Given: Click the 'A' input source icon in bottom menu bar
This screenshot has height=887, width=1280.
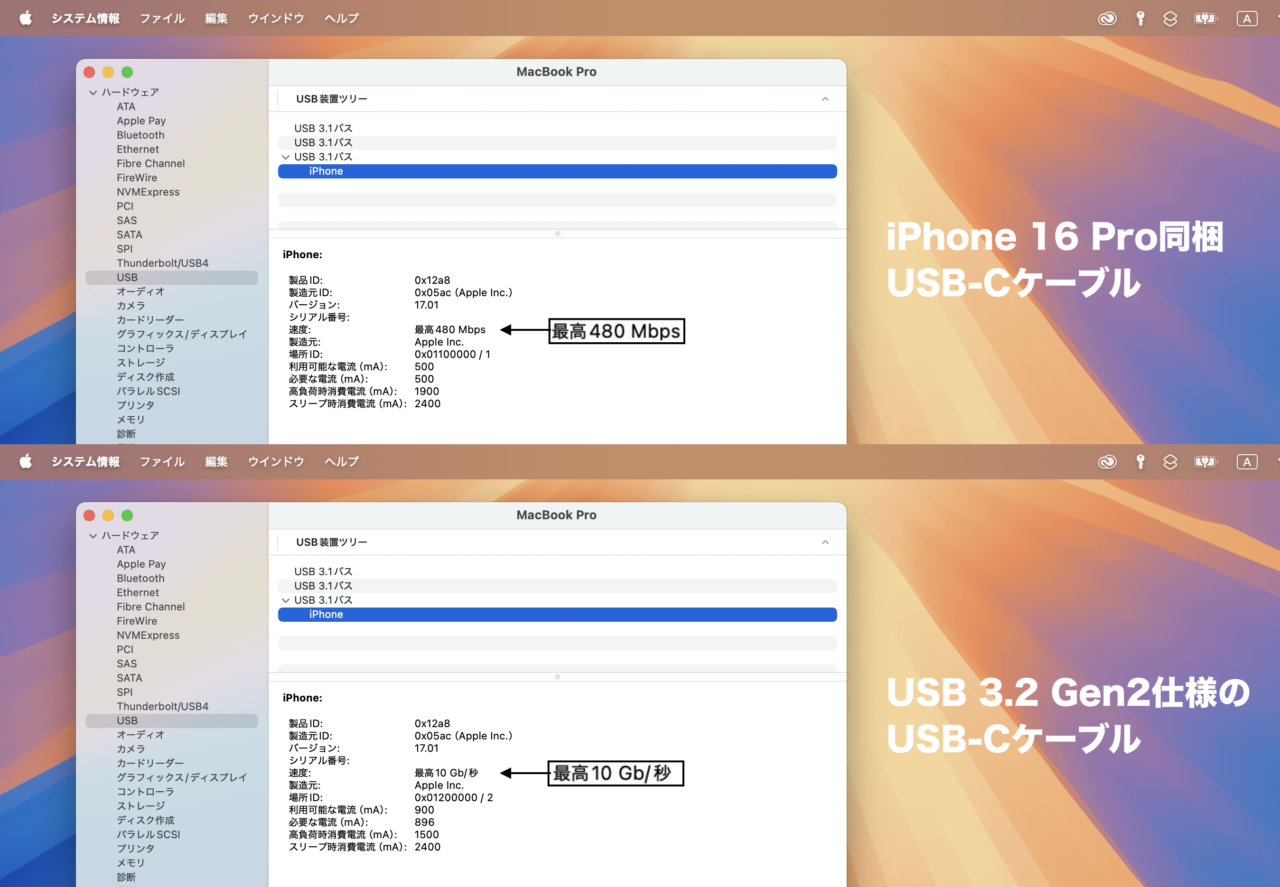Looking at the screenshot, I should click(1247, 462).
